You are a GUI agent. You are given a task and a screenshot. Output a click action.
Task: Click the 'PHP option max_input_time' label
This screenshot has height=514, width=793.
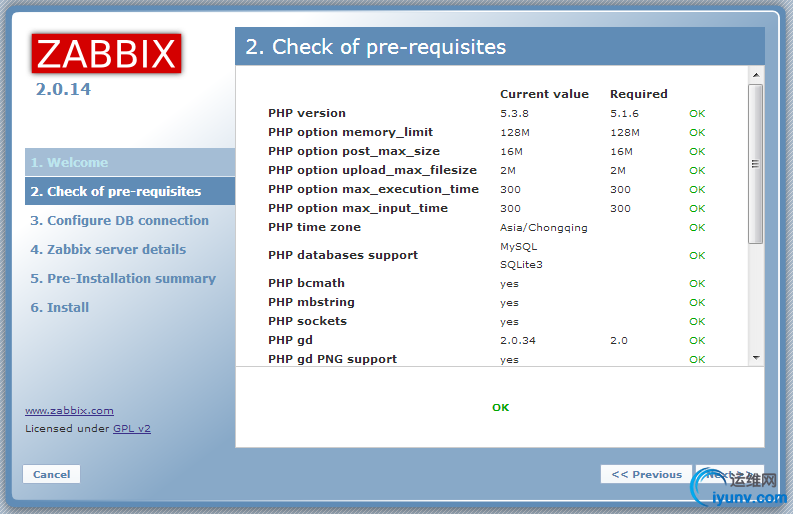coord(358,208)
